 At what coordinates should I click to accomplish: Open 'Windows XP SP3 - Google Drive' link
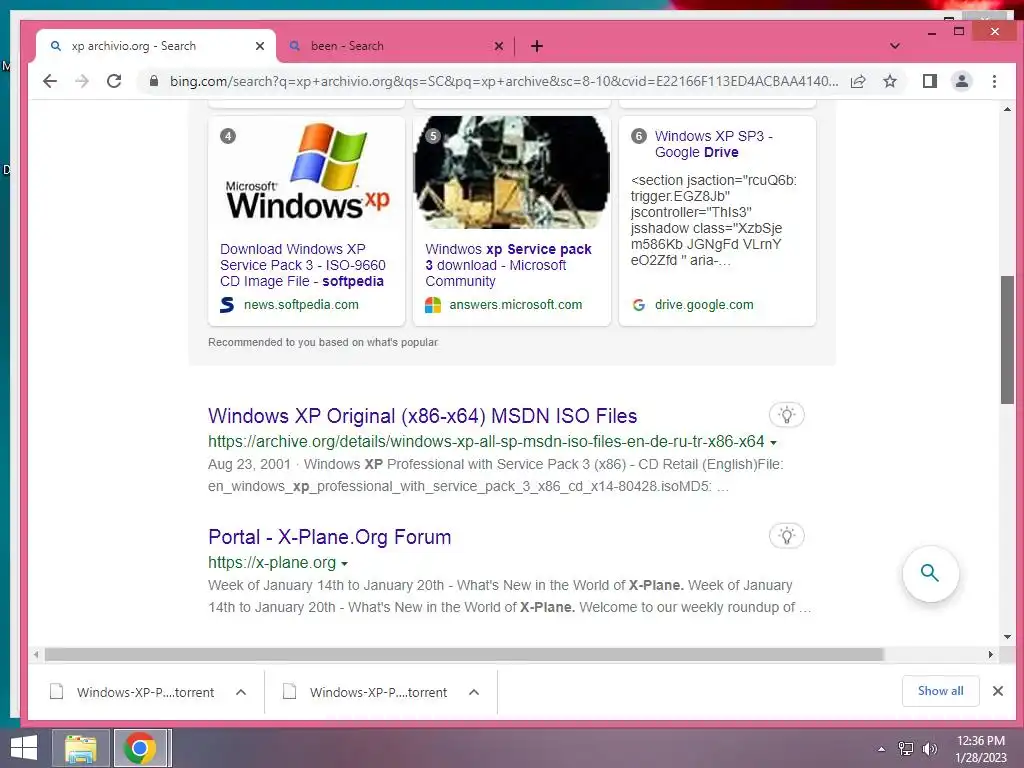(714, 144)
